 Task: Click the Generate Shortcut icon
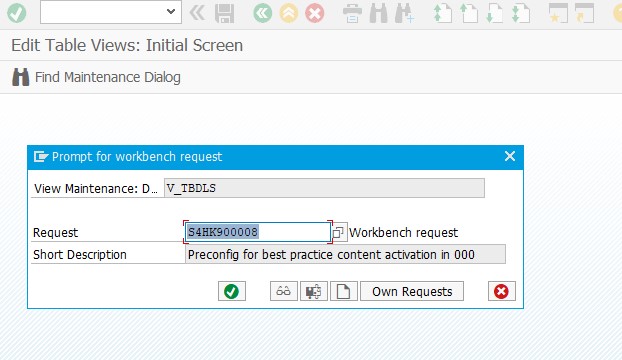584,13
